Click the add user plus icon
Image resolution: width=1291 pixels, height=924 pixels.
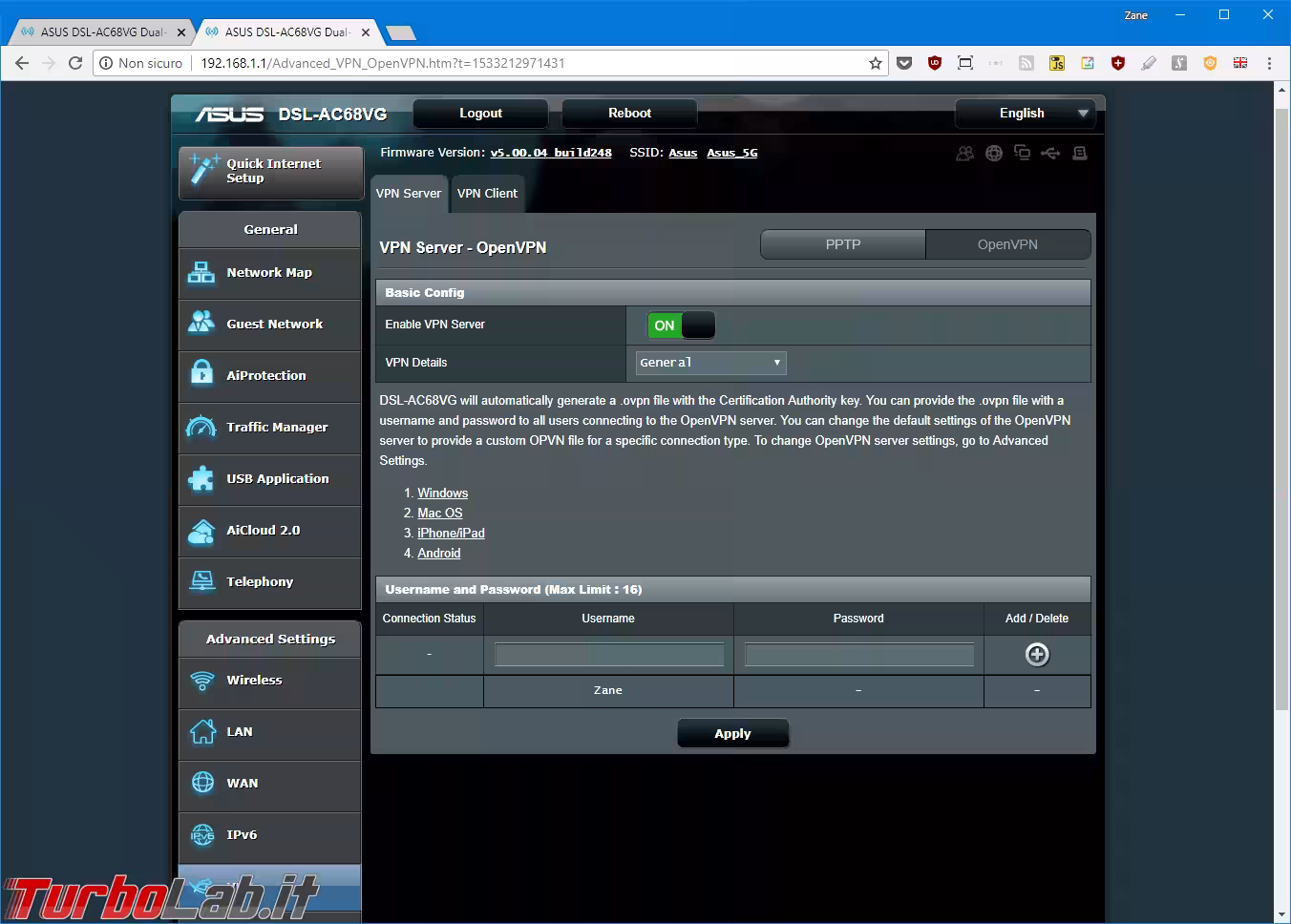(1037, 654)
